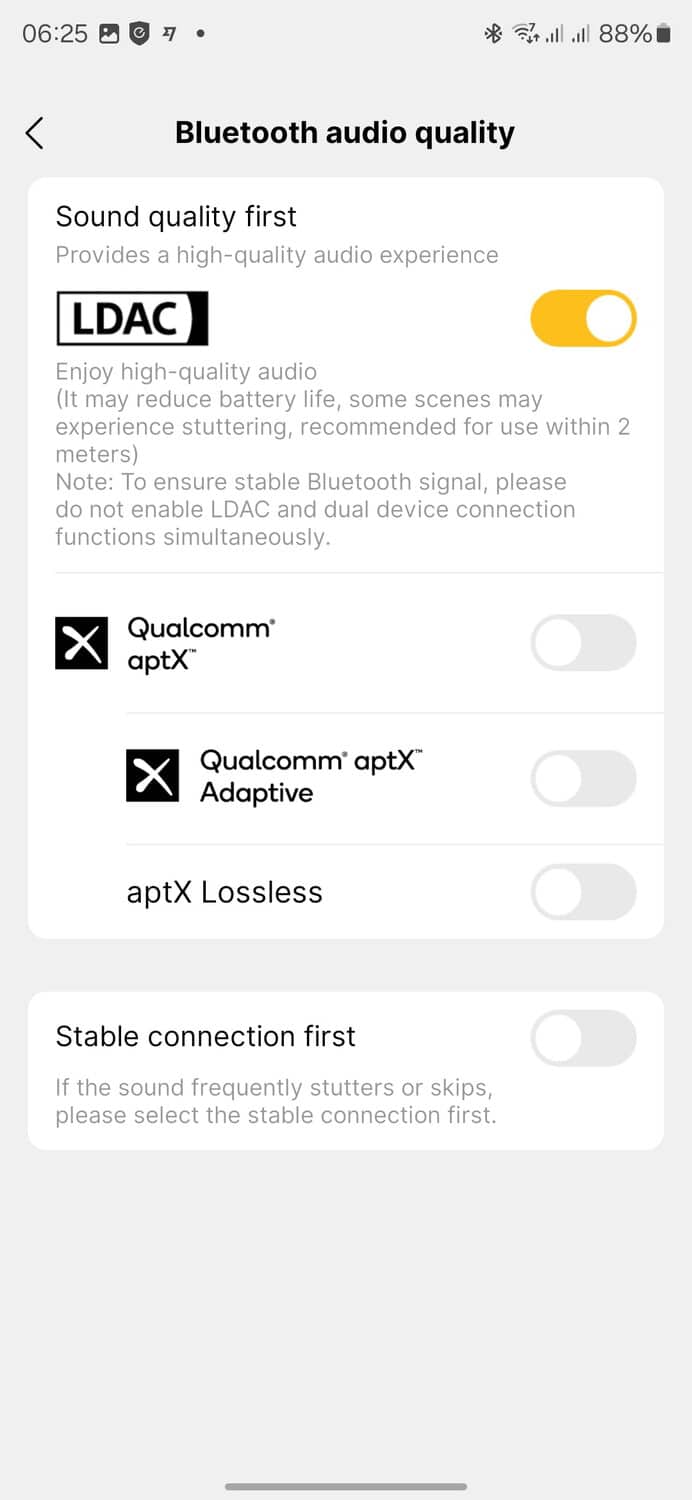692x1500 pixels.
Task: Tap the Sound quality first heading
Action: [x=176, y=217]
